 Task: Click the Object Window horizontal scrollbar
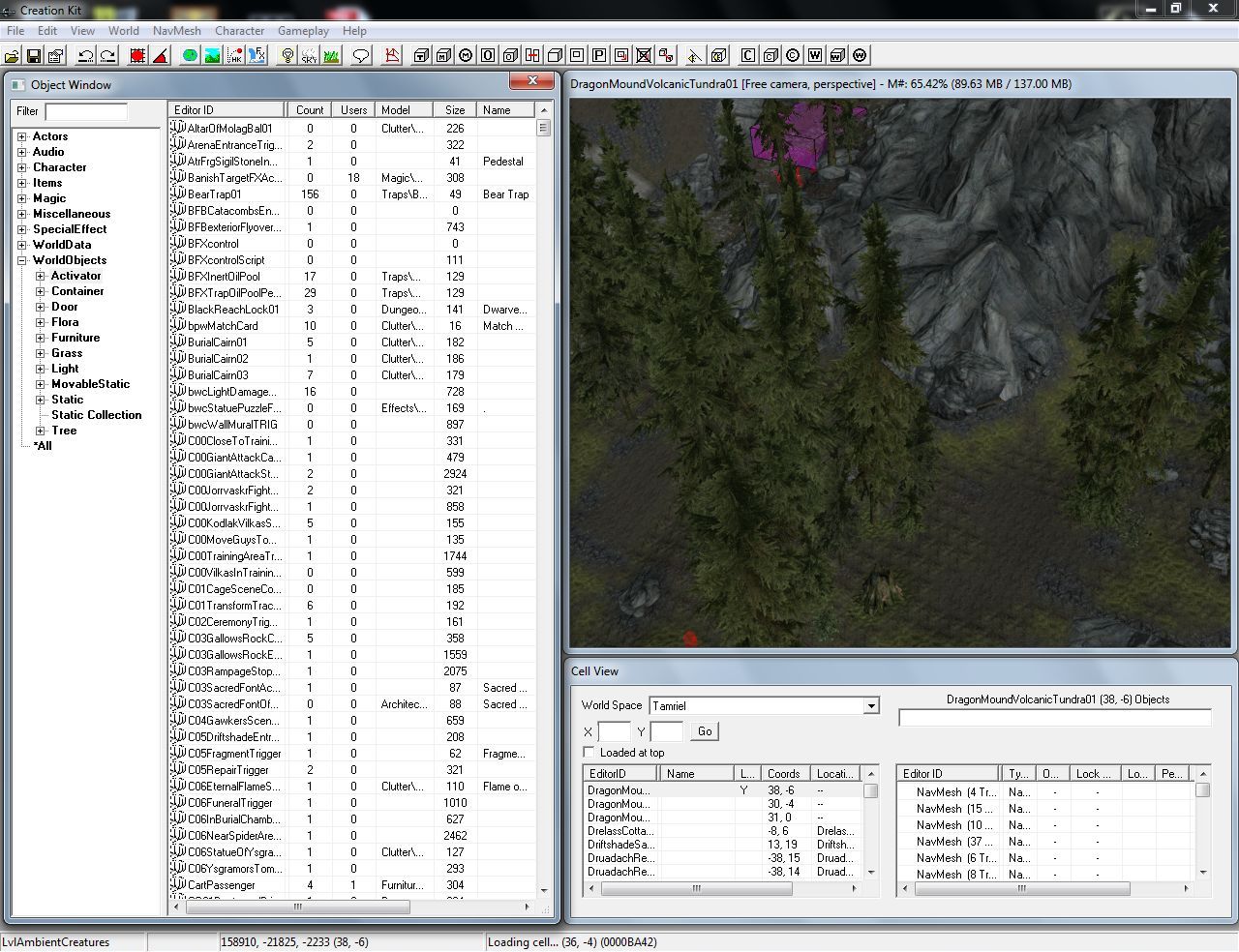pyautogui.click(x=350, y=907)
